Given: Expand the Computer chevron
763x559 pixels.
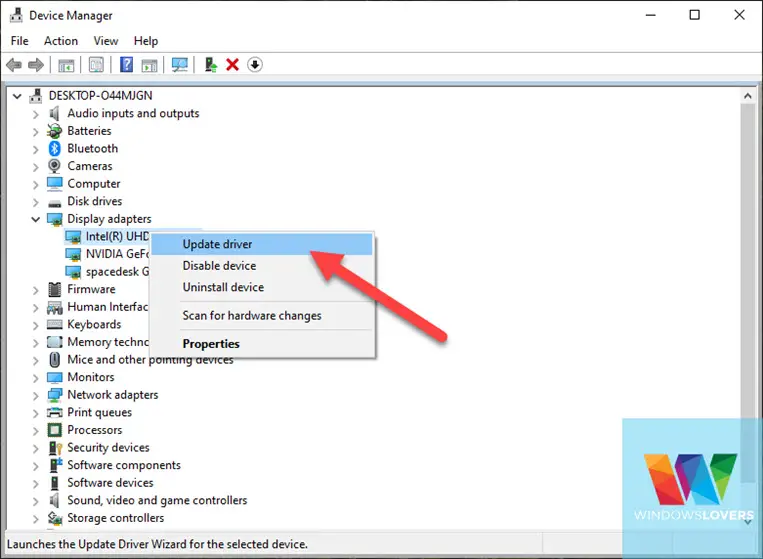Looking at the screenshot, I should [35, 184].
